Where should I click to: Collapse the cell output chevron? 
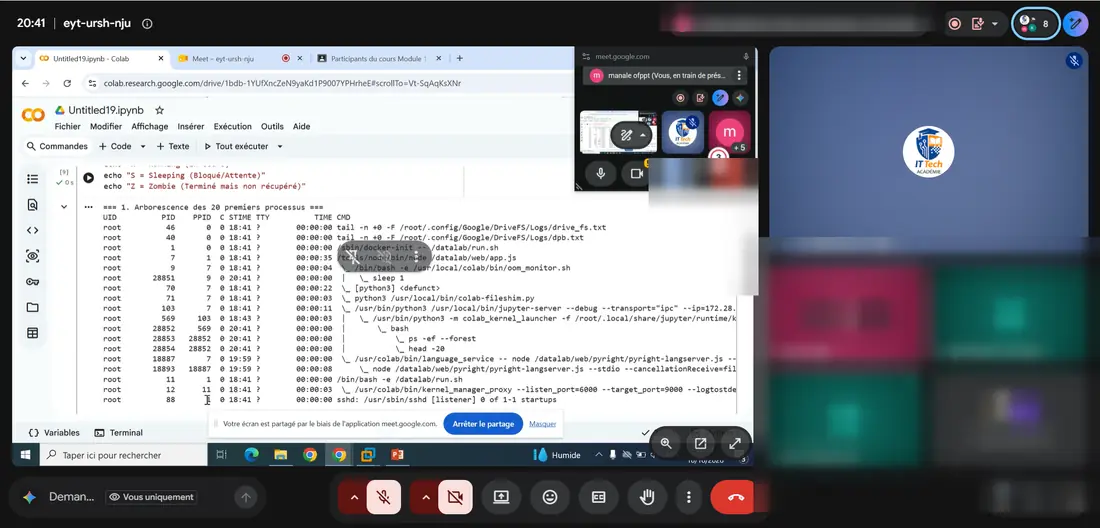point(65,207)
